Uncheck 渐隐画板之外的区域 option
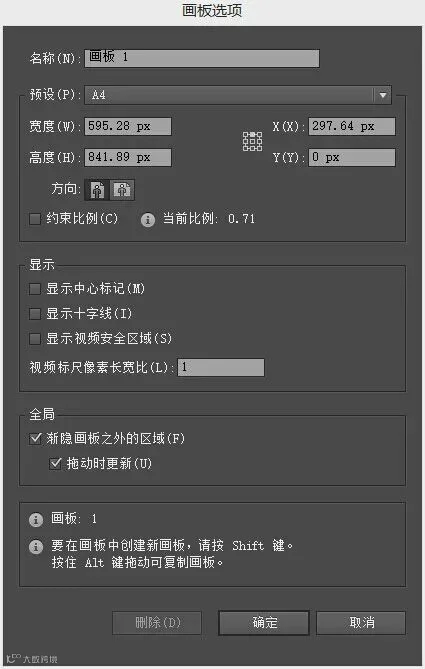 [35, 439]
